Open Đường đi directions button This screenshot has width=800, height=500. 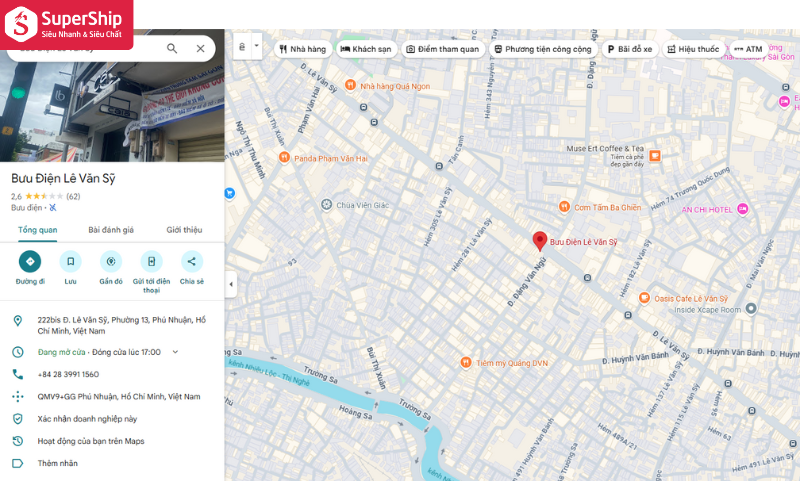30,262
